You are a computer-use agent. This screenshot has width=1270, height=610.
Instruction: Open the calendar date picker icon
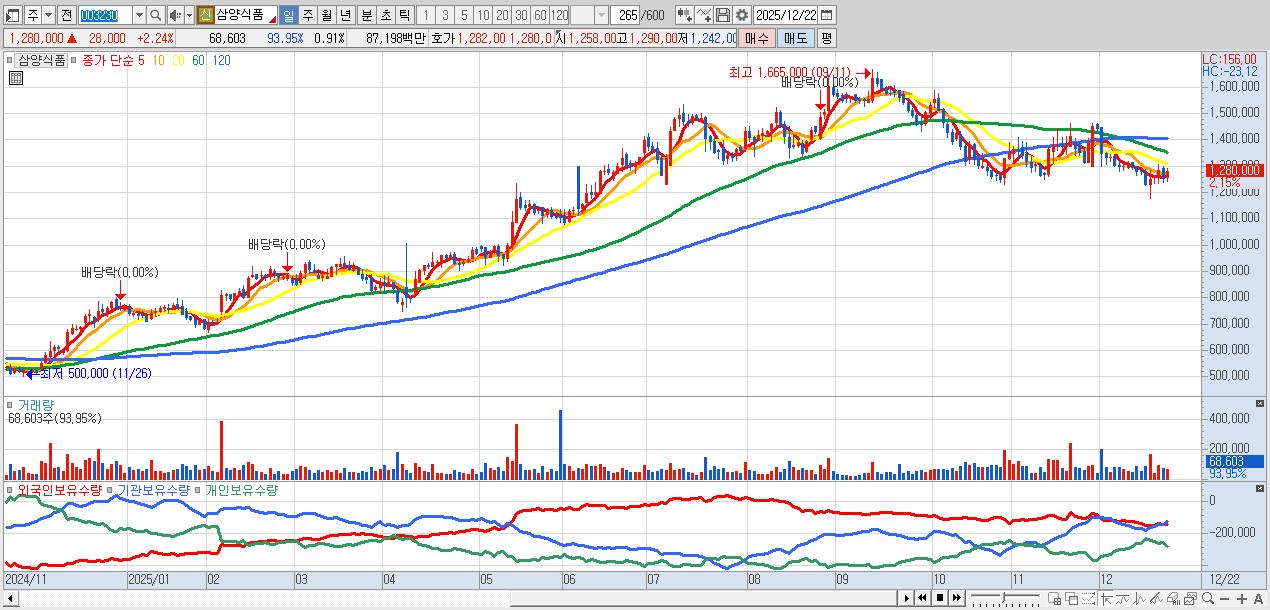[x=827, y=15]
